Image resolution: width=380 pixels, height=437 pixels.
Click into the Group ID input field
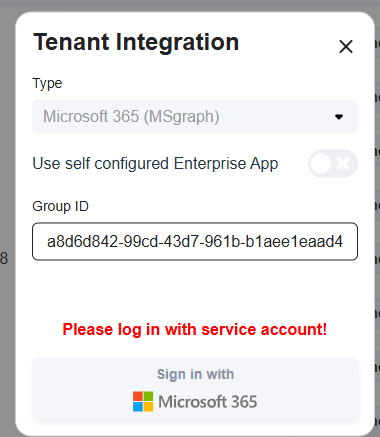pyautogui.click(x=195, y=241)
